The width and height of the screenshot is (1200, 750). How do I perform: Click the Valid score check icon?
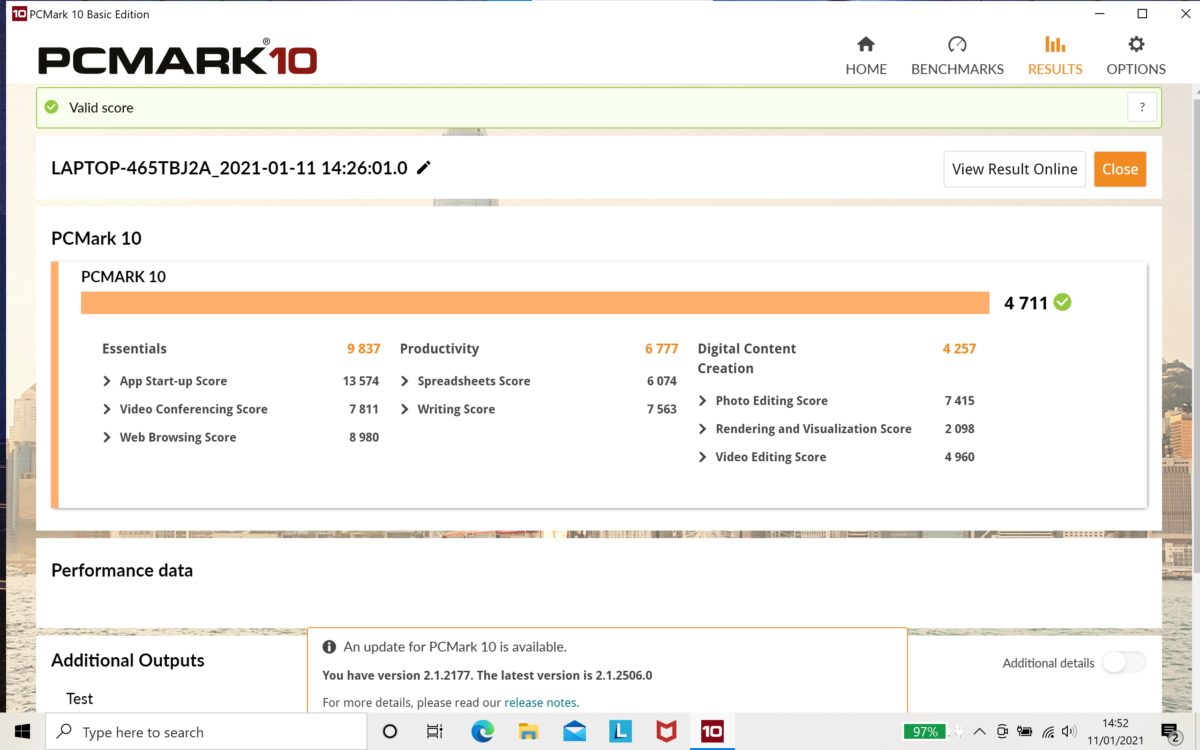51,107
